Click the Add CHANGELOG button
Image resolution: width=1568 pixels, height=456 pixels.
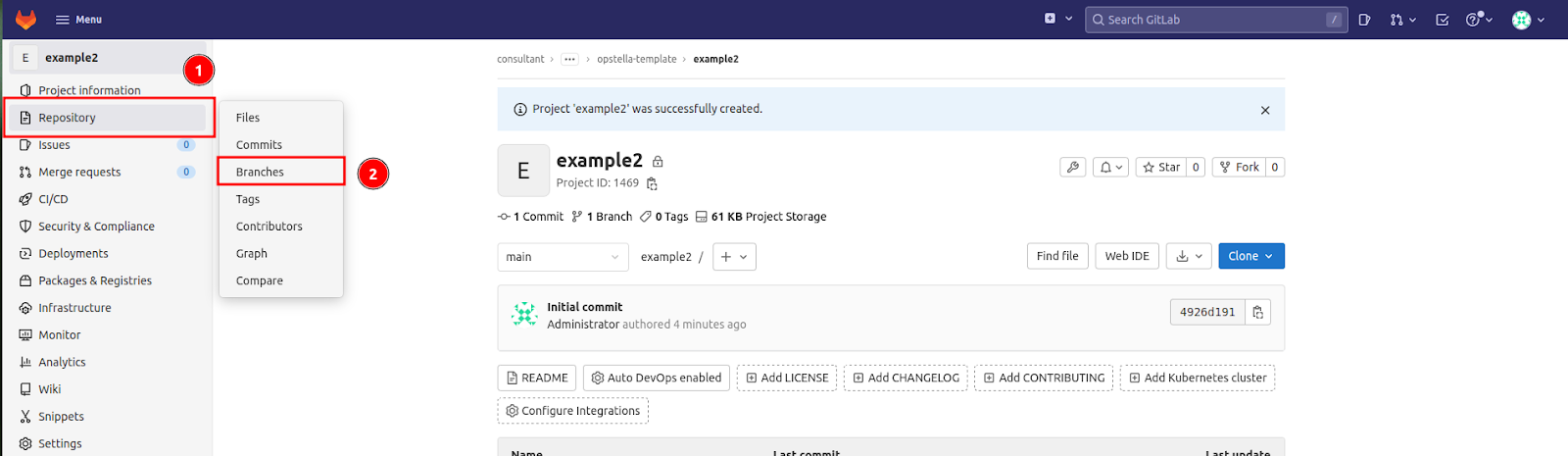point(906,378)
